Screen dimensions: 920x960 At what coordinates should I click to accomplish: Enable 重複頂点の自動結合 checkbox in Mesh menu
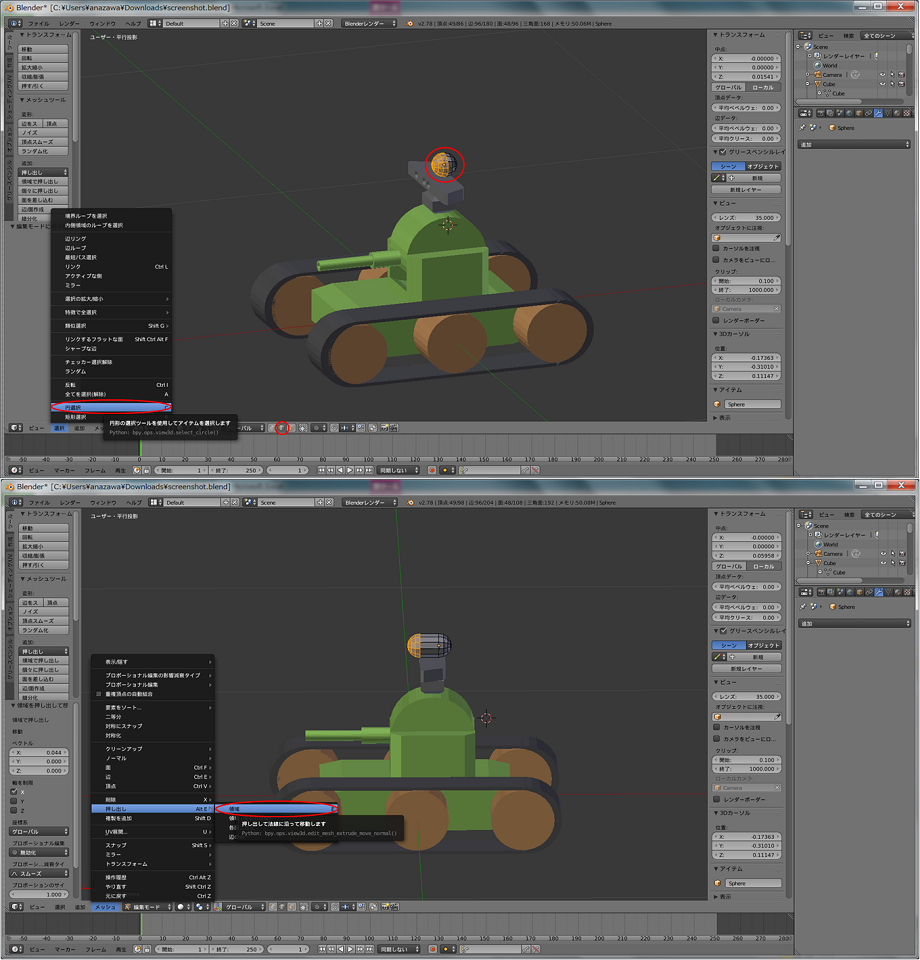[x=98, y=693]
